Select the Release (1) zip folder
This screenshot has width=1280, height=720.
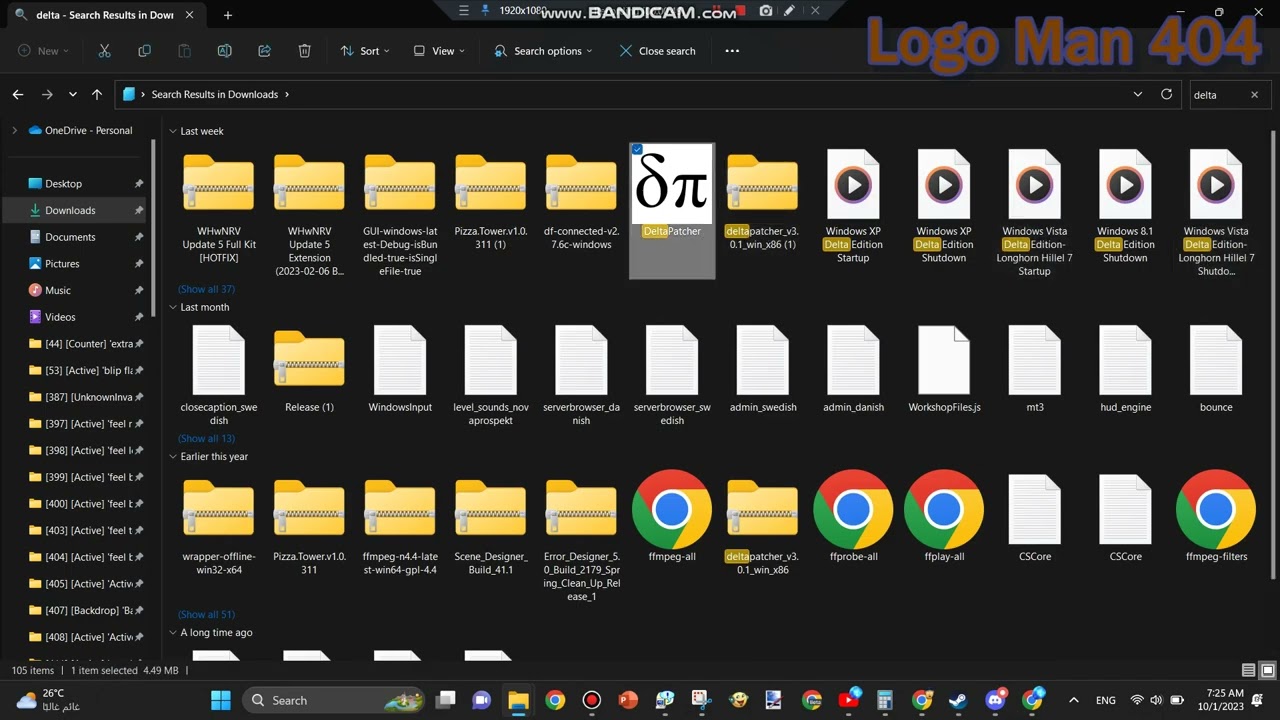tap(309, 370)
